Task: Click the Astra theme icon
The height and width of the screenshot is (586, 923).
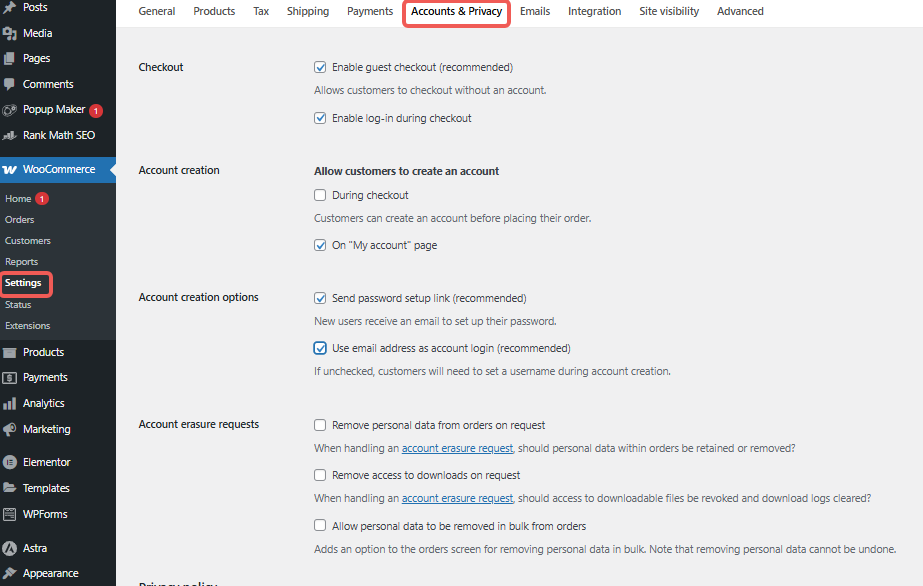Action: pyautogui.click(x=10, y=549)
